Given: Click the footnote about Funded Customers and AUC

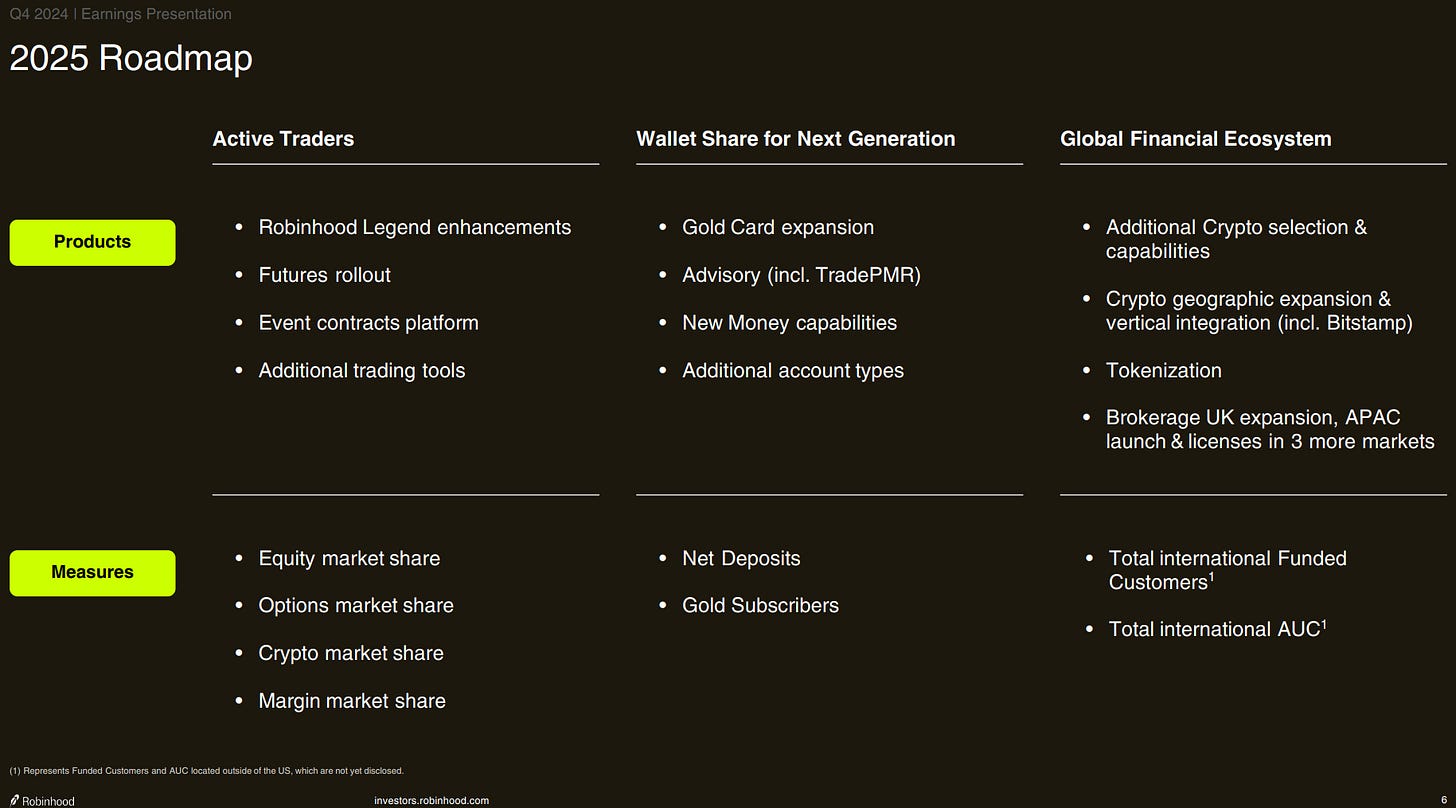Looking at the screenshot, I should pyautogui.click(x=206, y=771).
